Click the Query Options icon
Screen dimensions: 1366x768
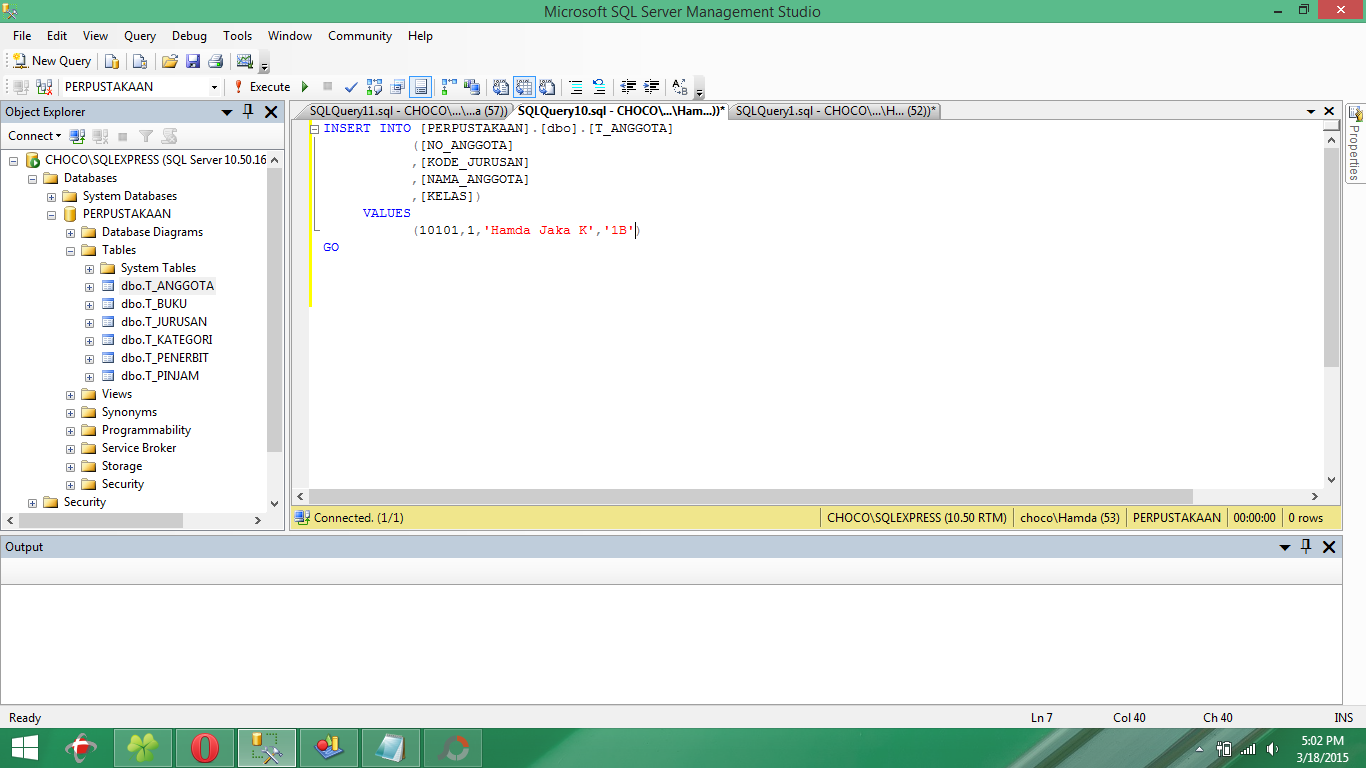pyautogui.click(x=398, y=87)
